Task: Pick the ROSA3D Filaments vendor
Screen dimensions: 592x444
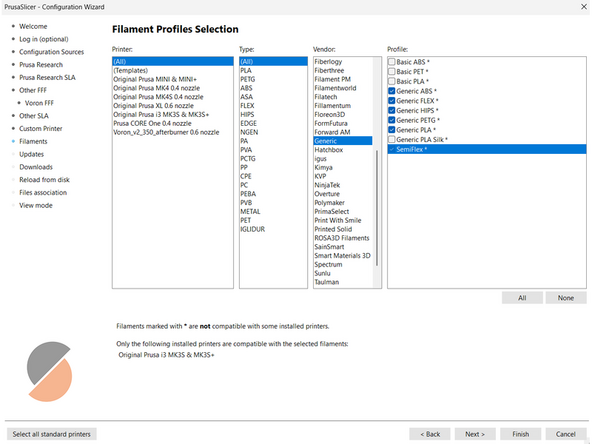Action: pos(343,238)
